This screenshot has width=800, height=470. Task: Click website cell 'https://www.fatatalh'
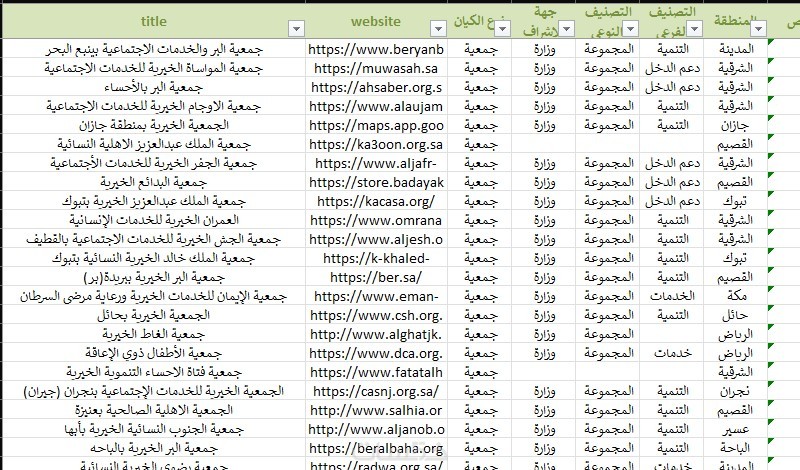376,373
